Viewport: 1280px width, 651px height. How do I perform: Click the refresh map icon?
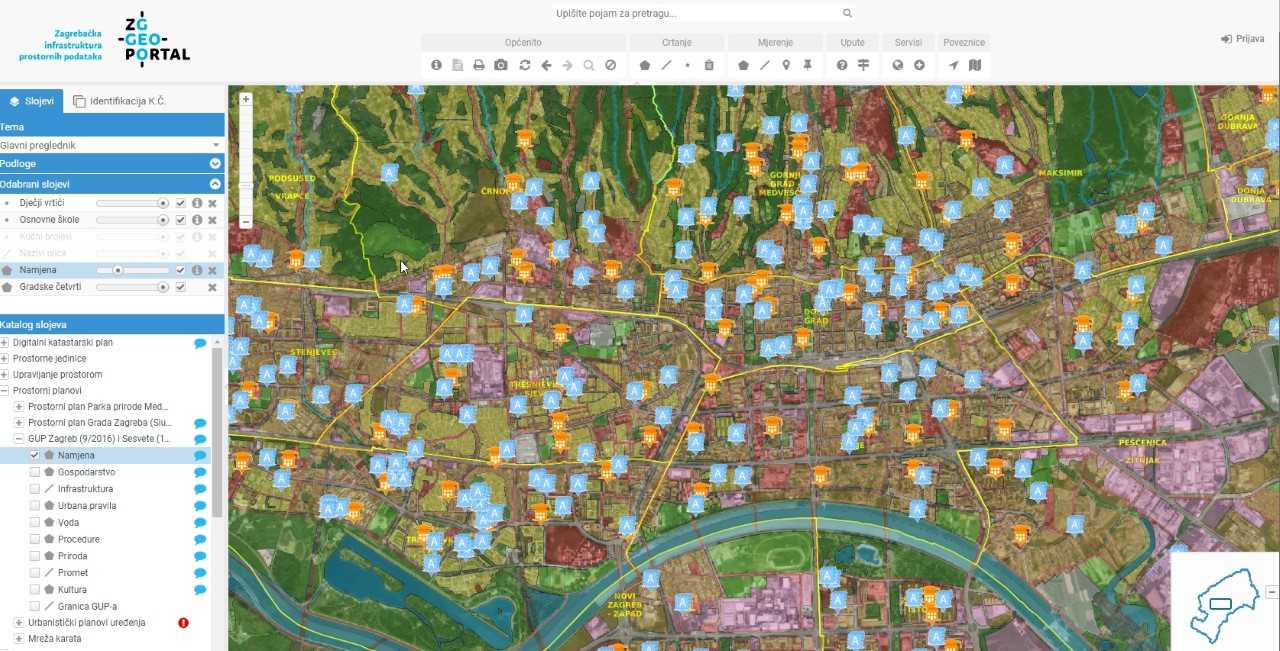point(524,65)
